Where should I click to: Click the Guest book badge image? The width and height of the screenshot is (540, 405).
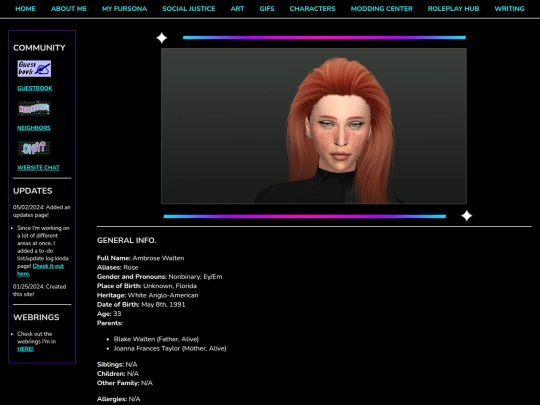click(x=34, y=69)
